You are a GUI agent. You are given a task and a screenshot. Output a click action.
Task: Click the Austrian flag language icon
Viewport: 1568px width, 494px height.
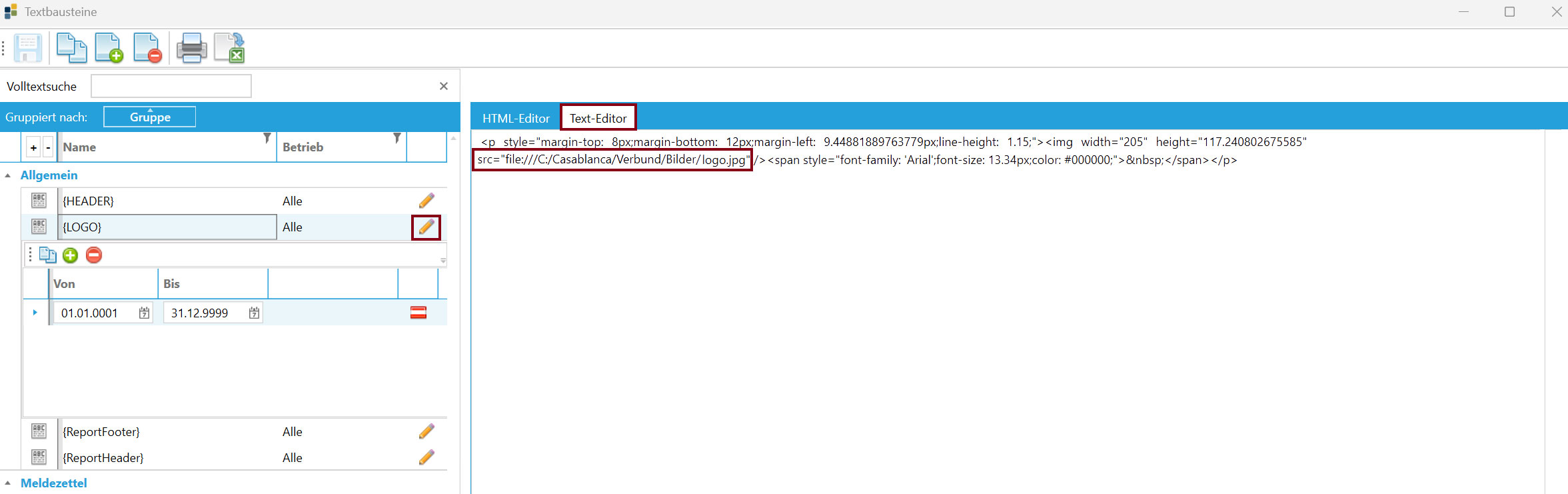coord(418,313)
